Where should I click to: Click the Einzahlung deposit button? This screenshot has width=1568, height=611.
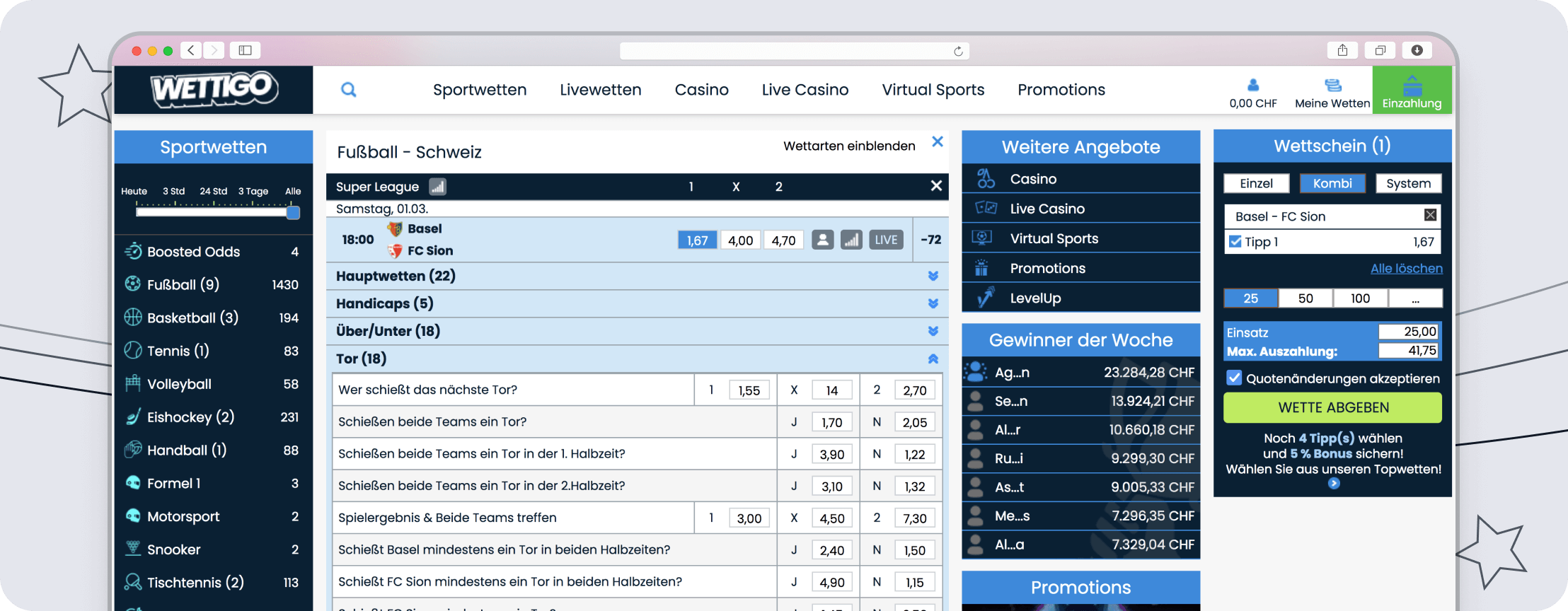pos(1412,91)
